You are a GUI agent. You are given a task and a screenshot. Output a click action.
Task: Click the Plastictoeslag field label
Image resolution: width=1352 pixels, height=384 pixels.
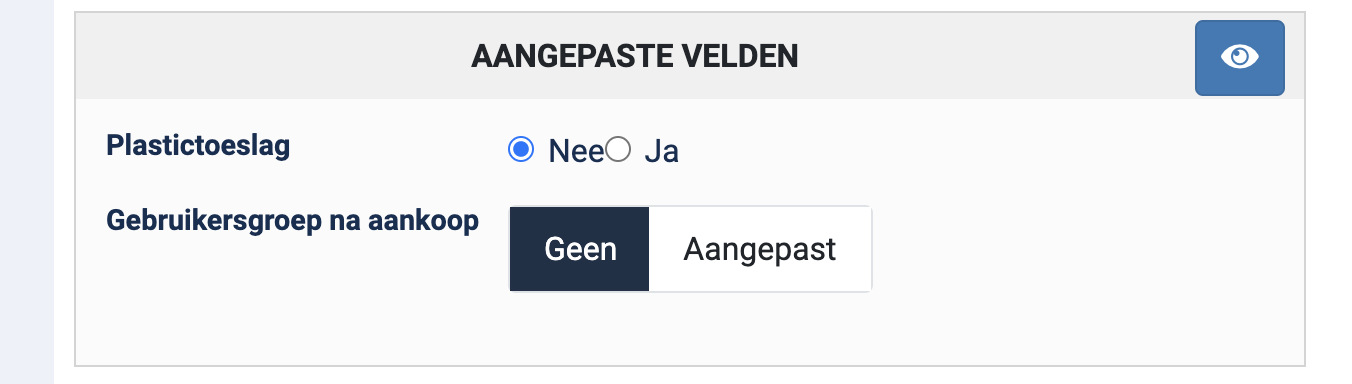[198, 146]
